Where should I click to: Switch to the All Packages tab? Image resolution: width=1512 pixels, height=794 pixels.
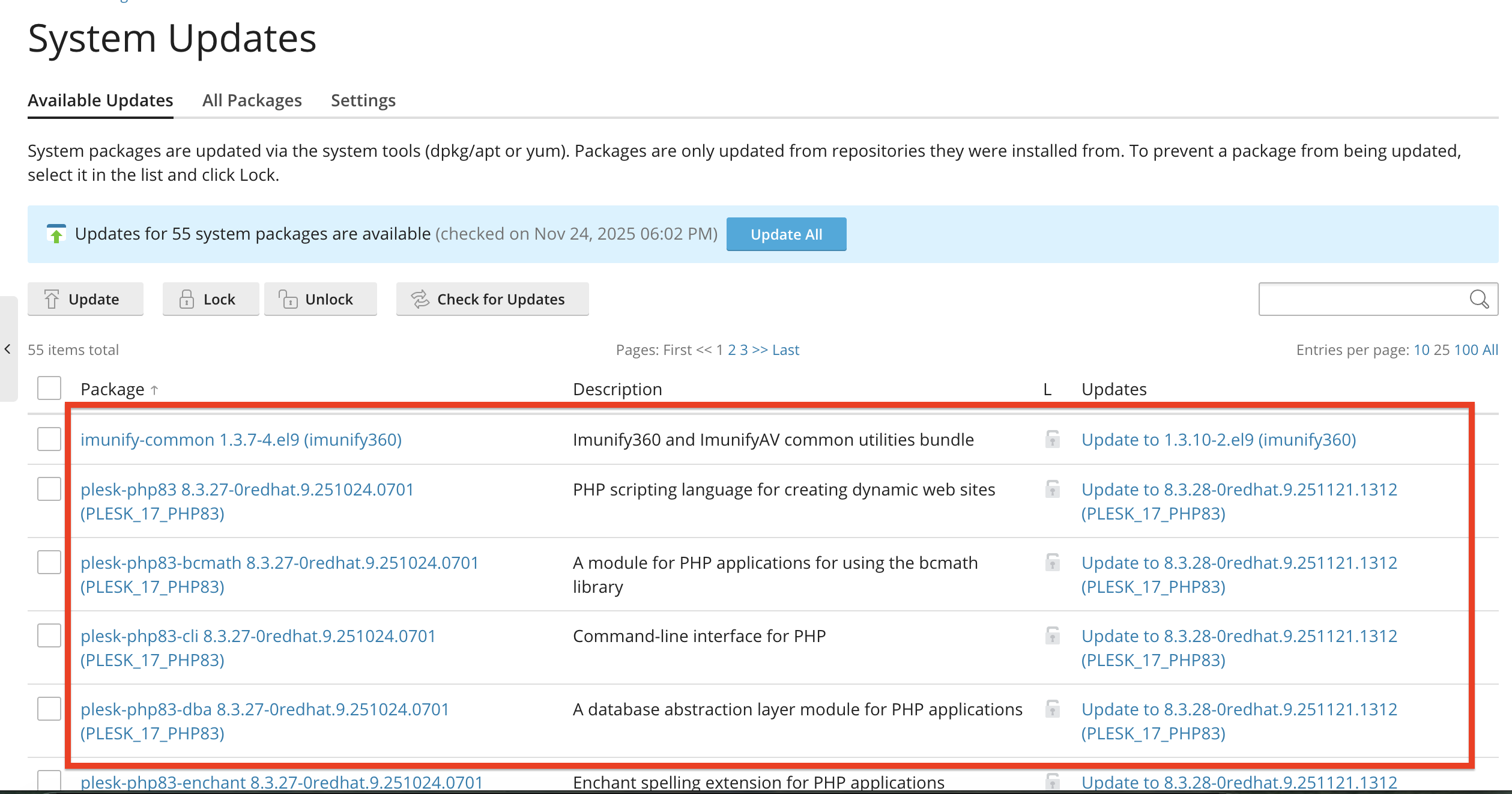pyautogui.click(x=252, y=100)
